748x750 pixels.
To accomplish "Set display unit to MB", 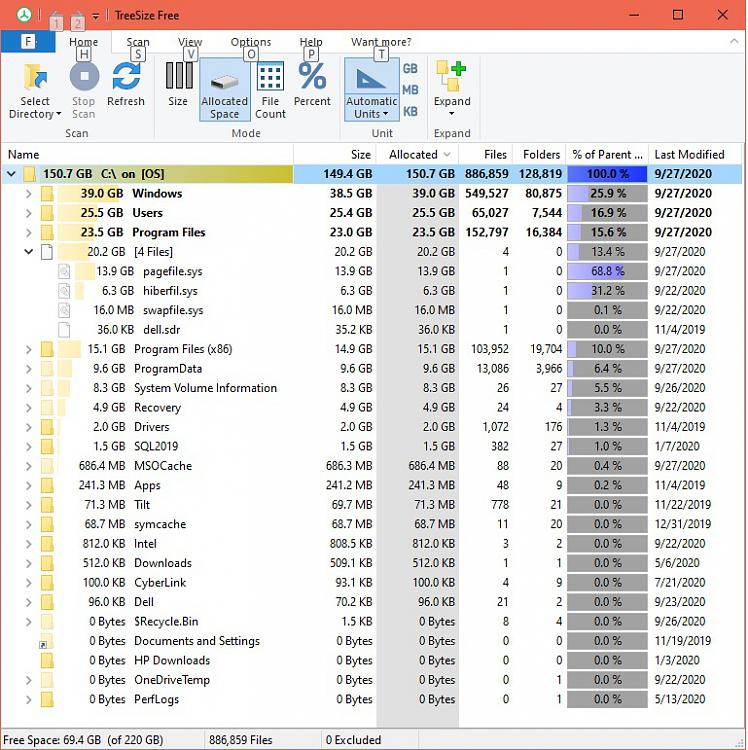I will click(x=410, y=90).
